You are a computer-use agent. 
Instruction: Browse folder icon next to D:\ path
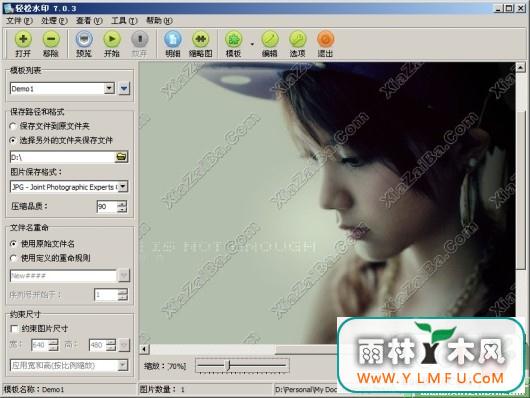pyautogui.click(x=121, y=157)
